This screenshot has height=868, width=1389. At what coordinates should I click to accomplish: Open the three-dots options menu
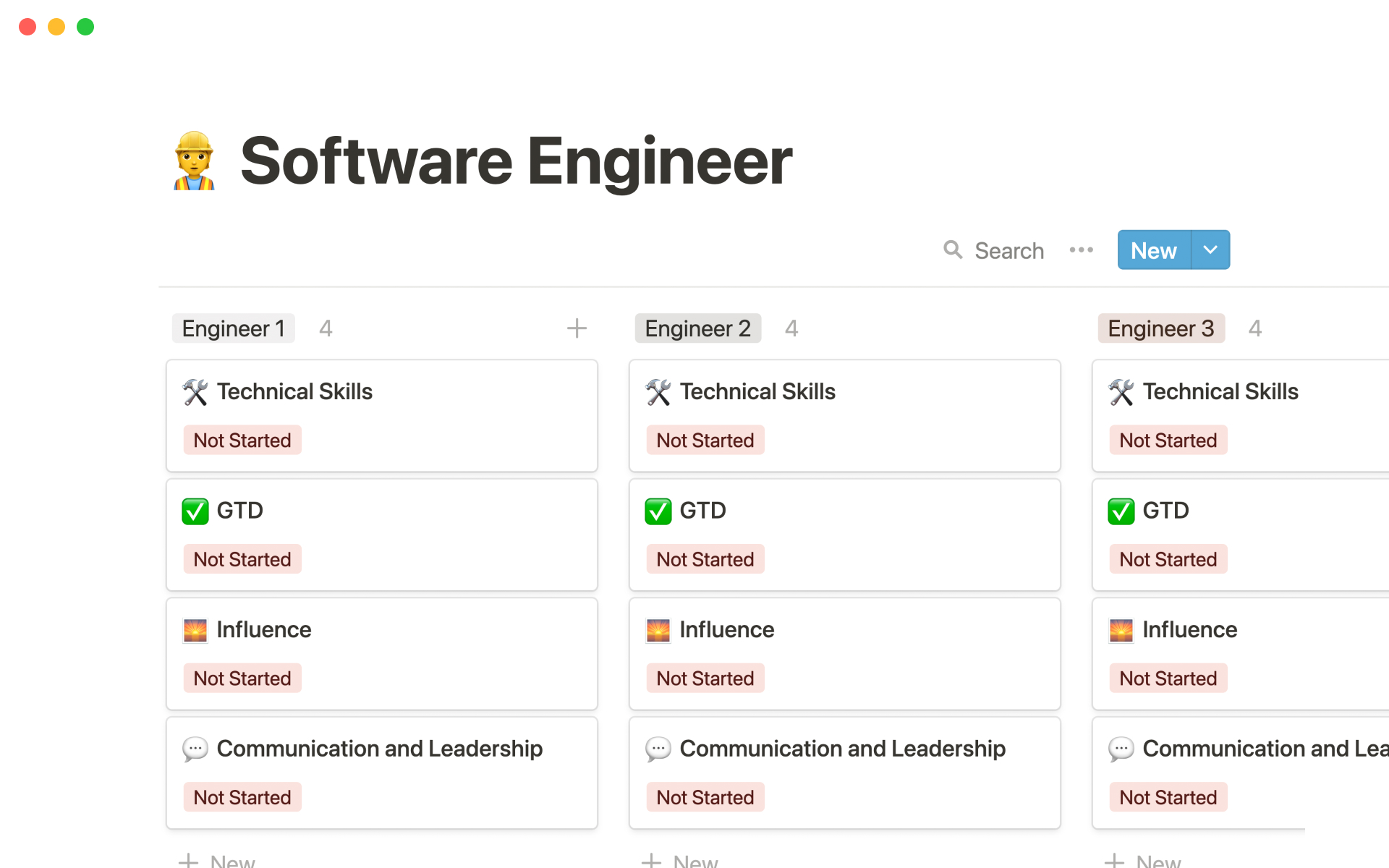(x=1081, y=250)
